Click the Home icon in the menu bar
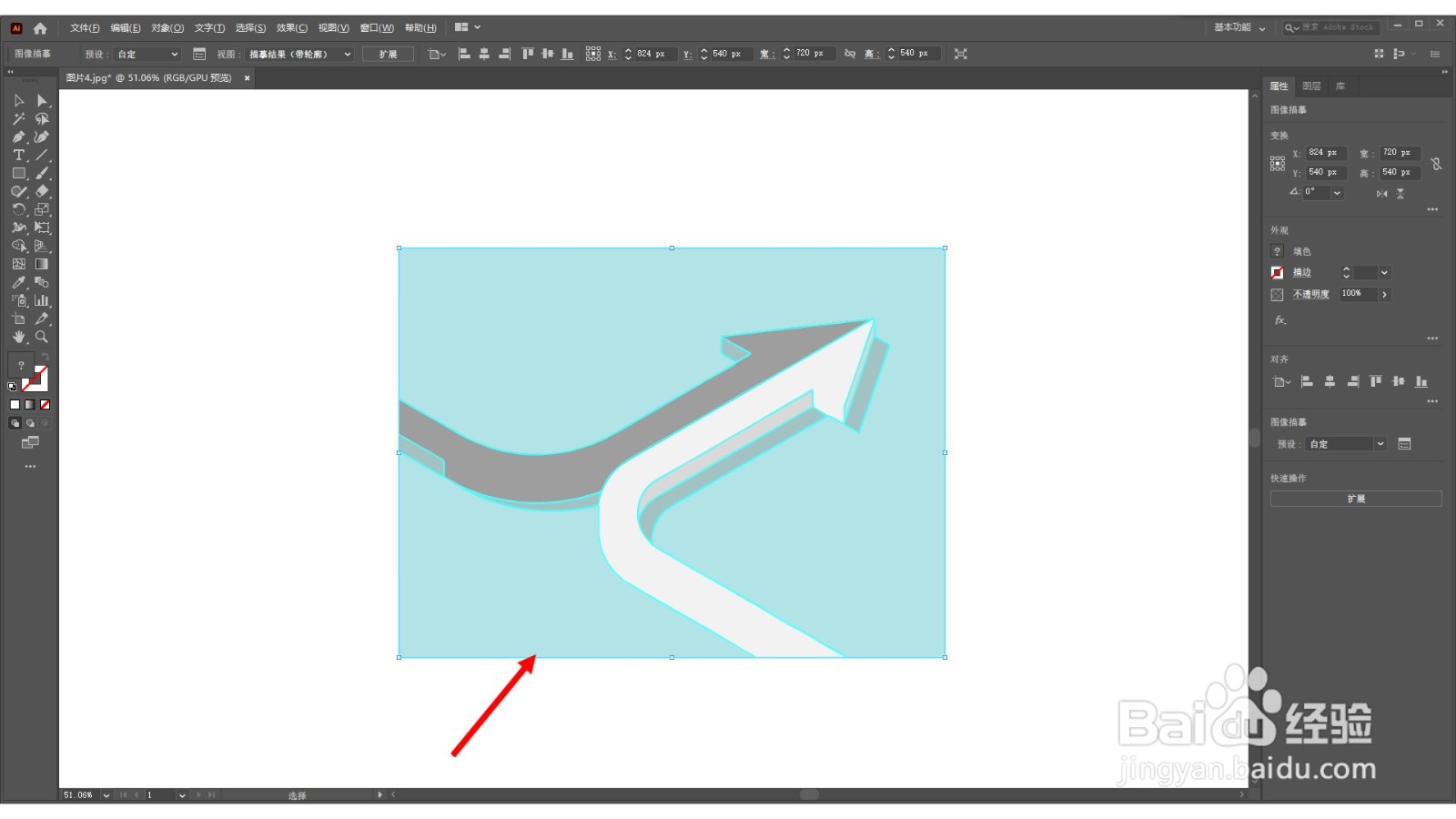1456x819 pixels. (x=40, y=28)
